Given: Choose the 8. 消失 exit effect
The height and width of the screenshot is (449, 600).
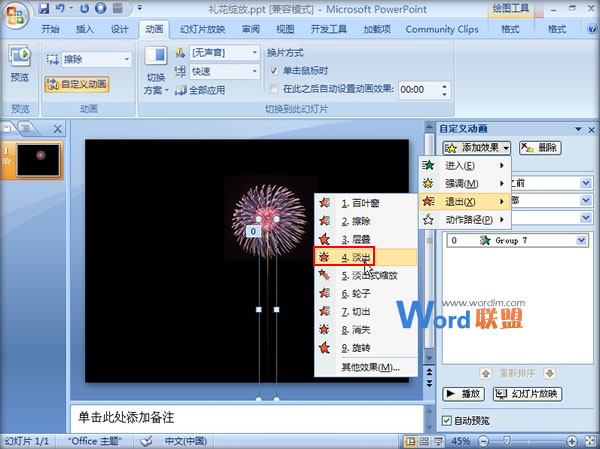Looking at the screenshot, I should click(365, 330).
